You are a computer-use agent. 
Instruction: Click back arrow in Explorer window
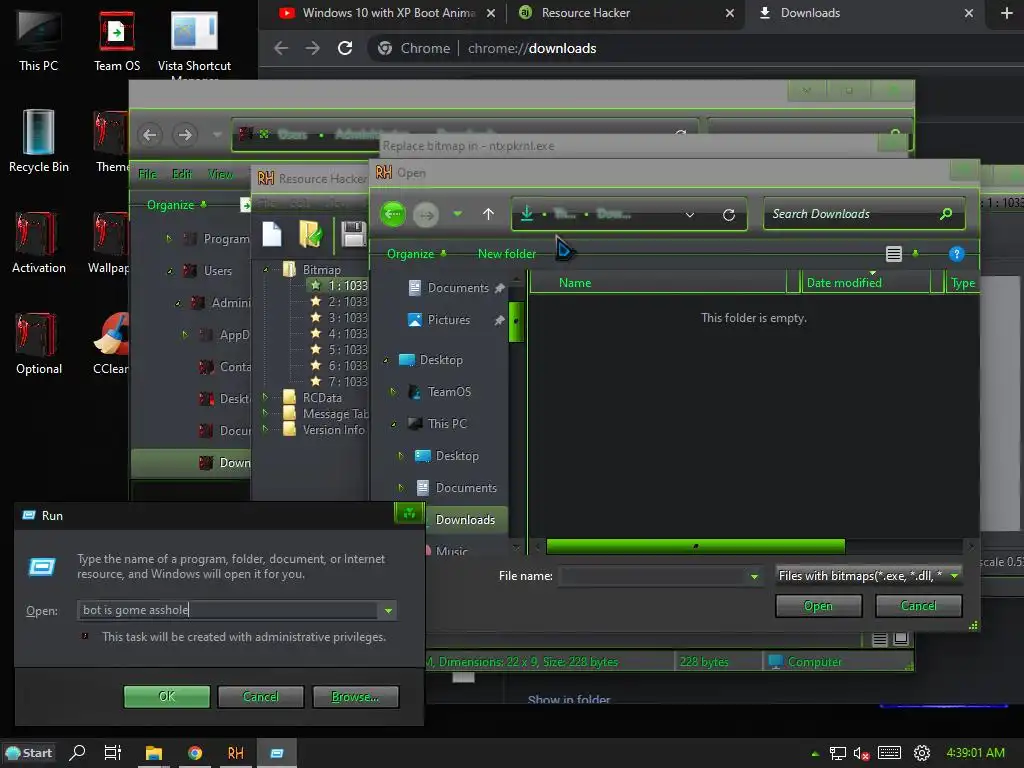pyautogui.click(x=150, y=135)
